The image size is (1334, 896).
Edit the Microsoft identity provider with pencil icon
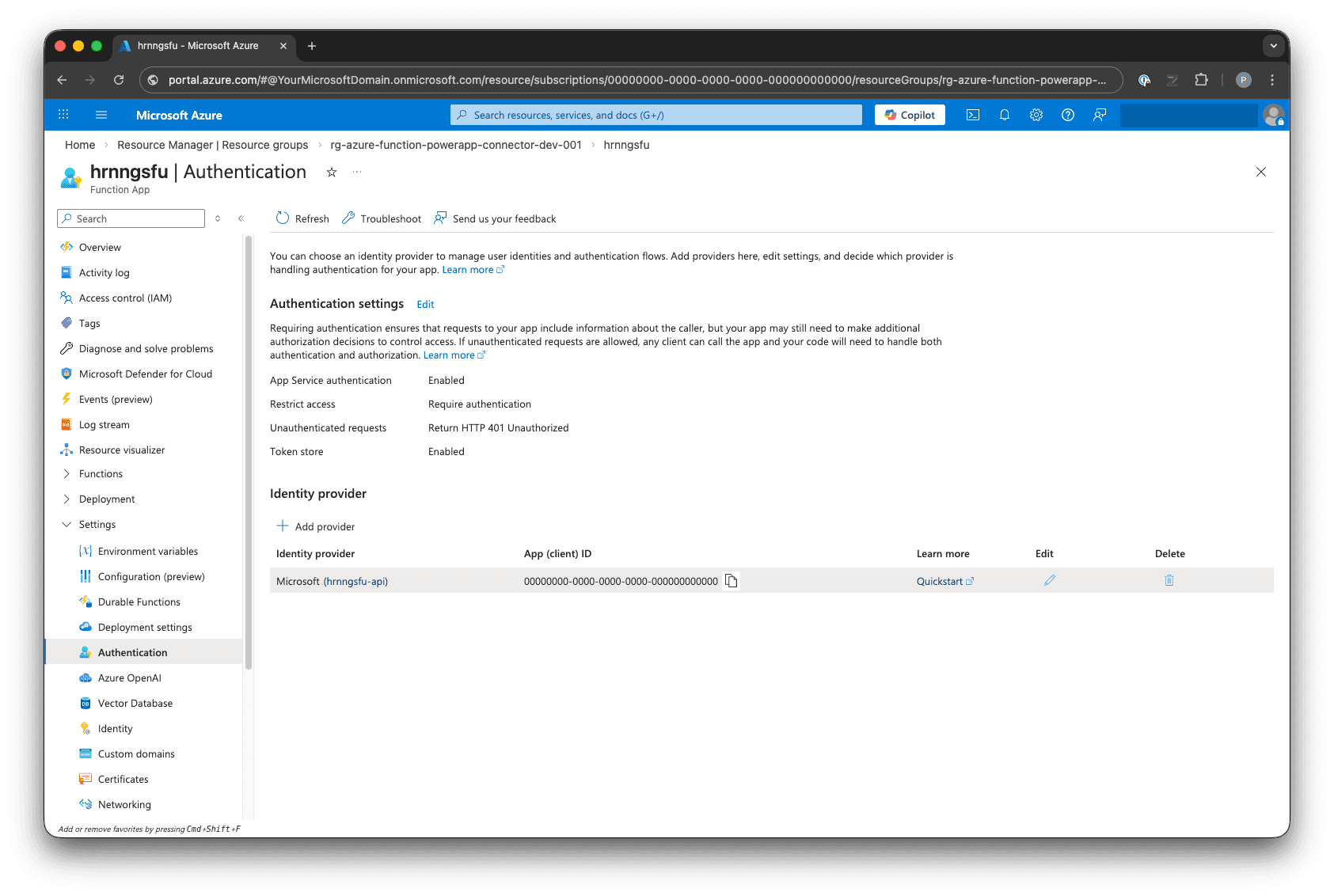click(x=1050, y=580)
